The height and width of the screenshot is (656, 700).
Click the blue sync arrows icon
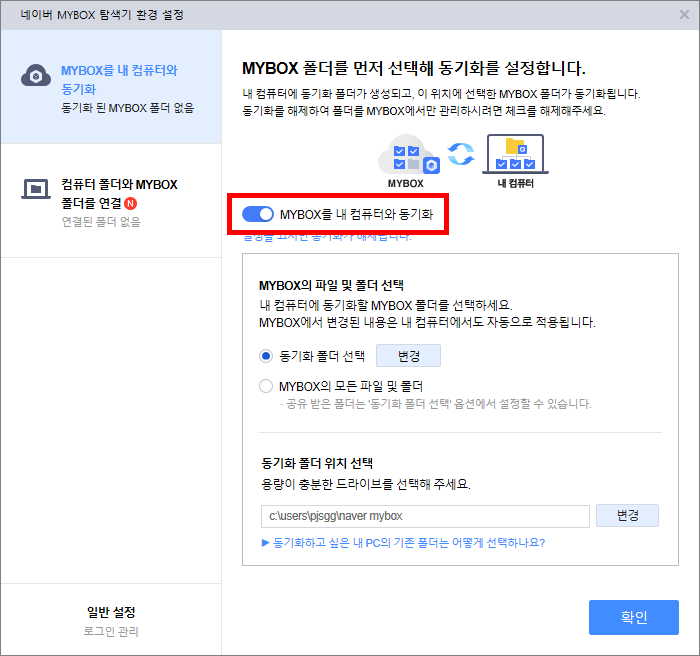coord(461,154)
